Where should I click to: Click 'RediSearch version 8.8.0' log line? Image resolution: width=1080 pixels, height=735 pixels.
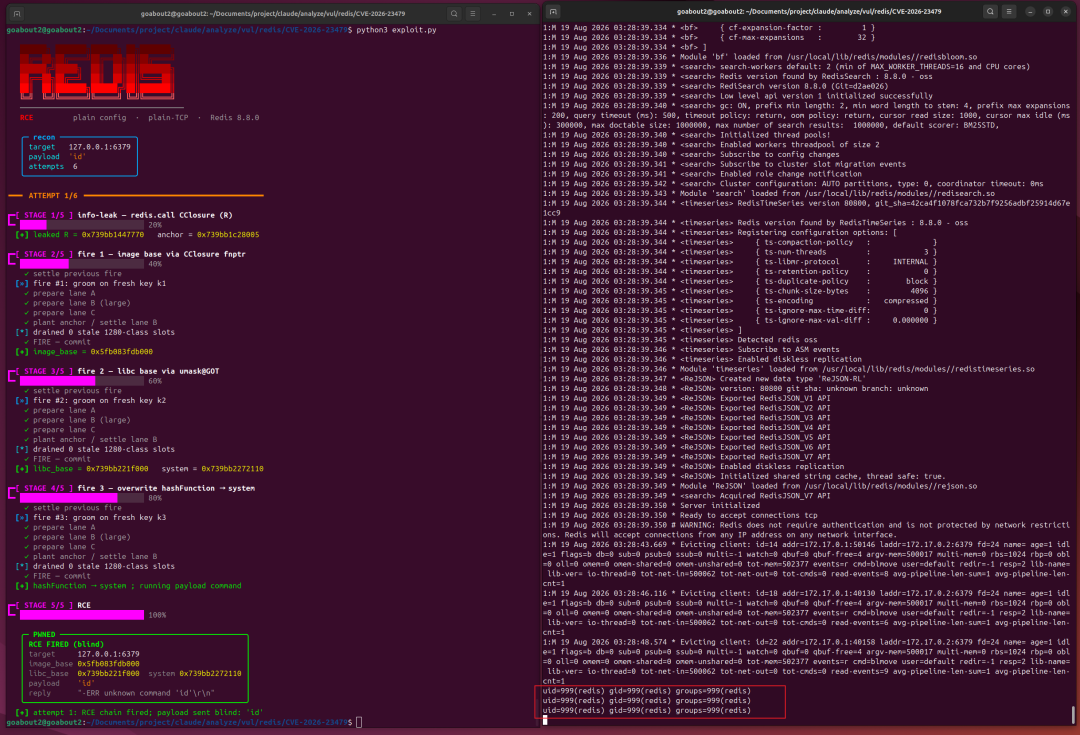pyautogui.click(x=715, y=86)
